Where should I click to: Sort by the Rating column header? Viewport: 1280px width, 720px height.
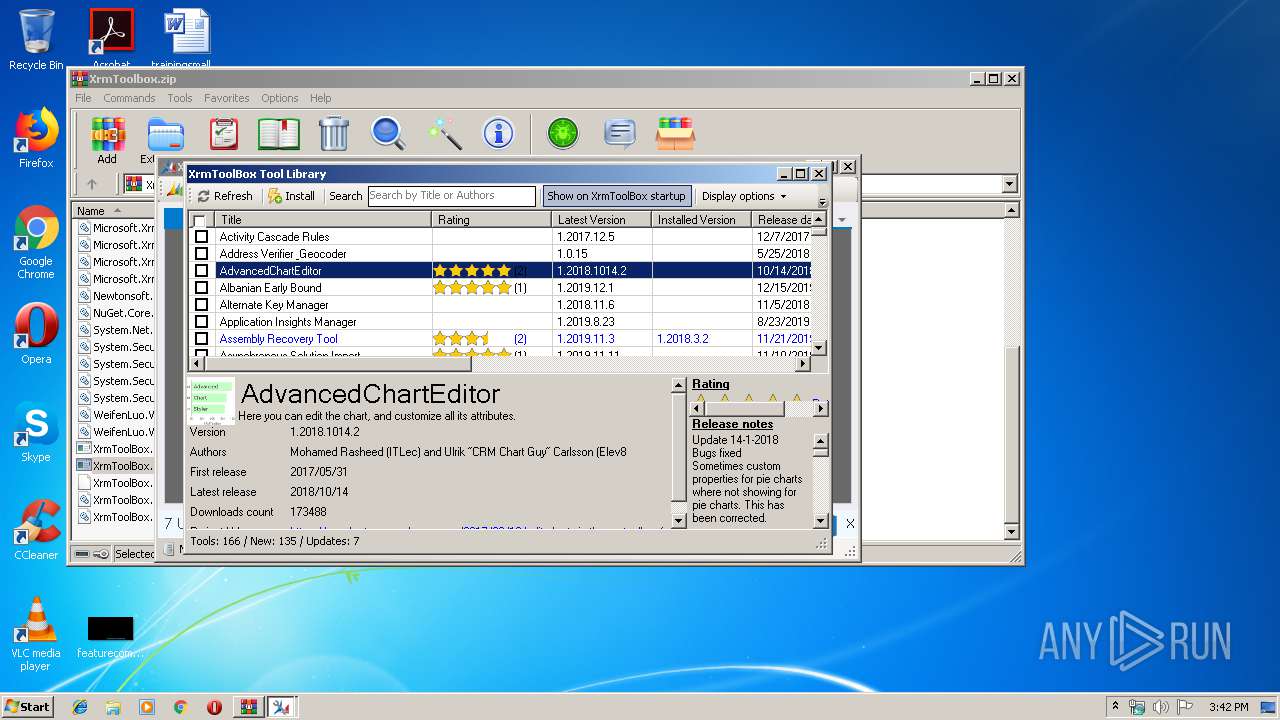491,220
